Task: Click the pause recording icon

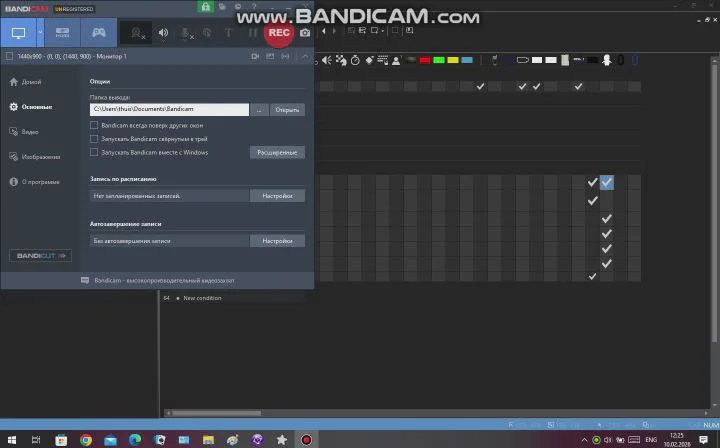Action: 253,33
